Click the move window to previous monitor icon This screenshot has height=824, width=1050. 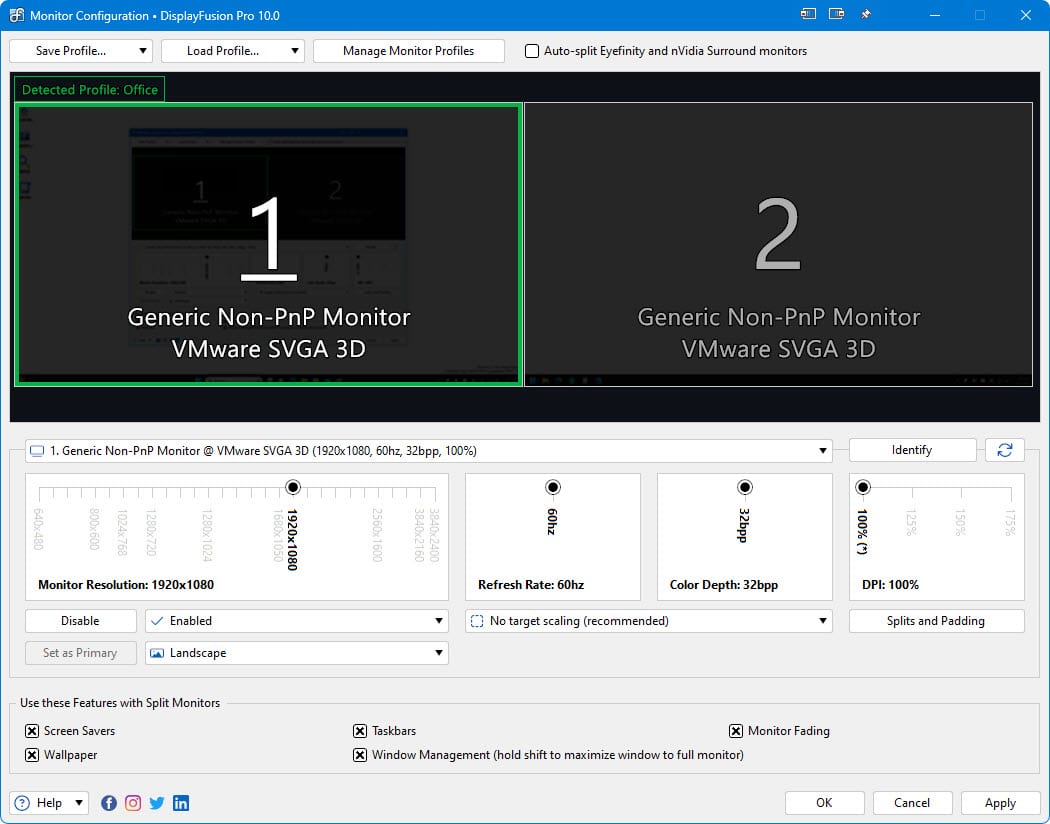[x=808, y=15]
